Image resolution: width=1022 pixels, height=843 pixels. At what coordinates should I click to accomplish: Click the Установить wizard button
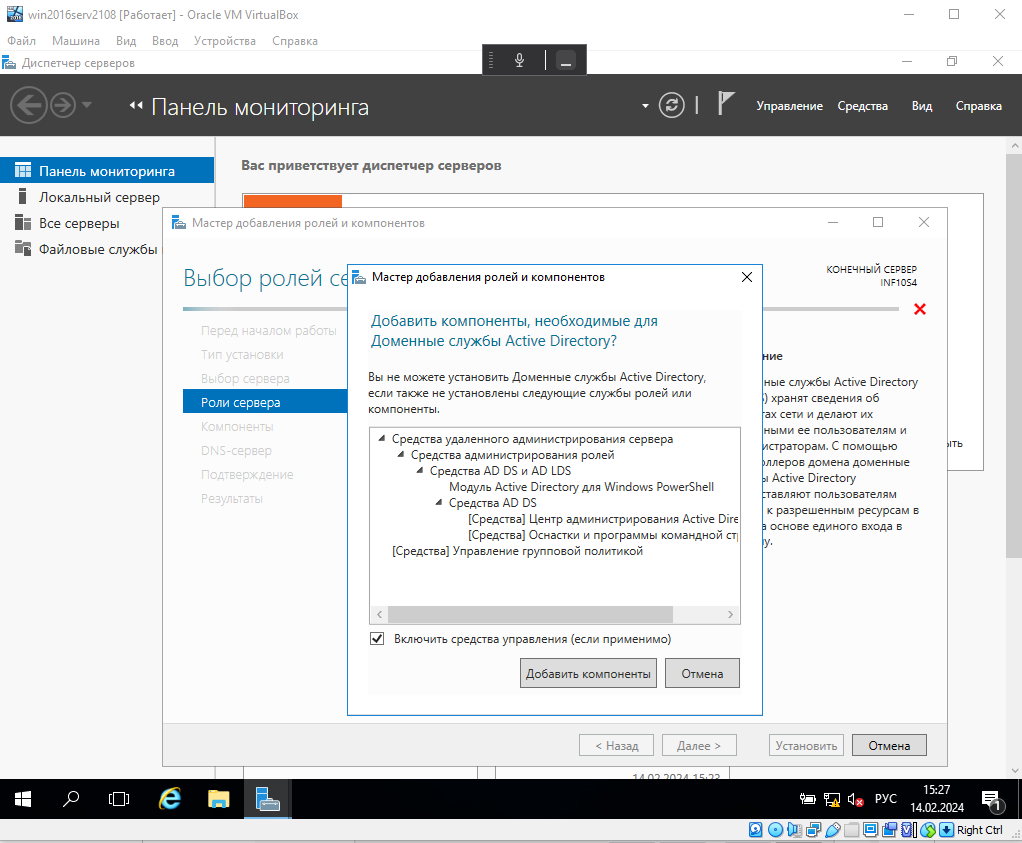(806, 745)
